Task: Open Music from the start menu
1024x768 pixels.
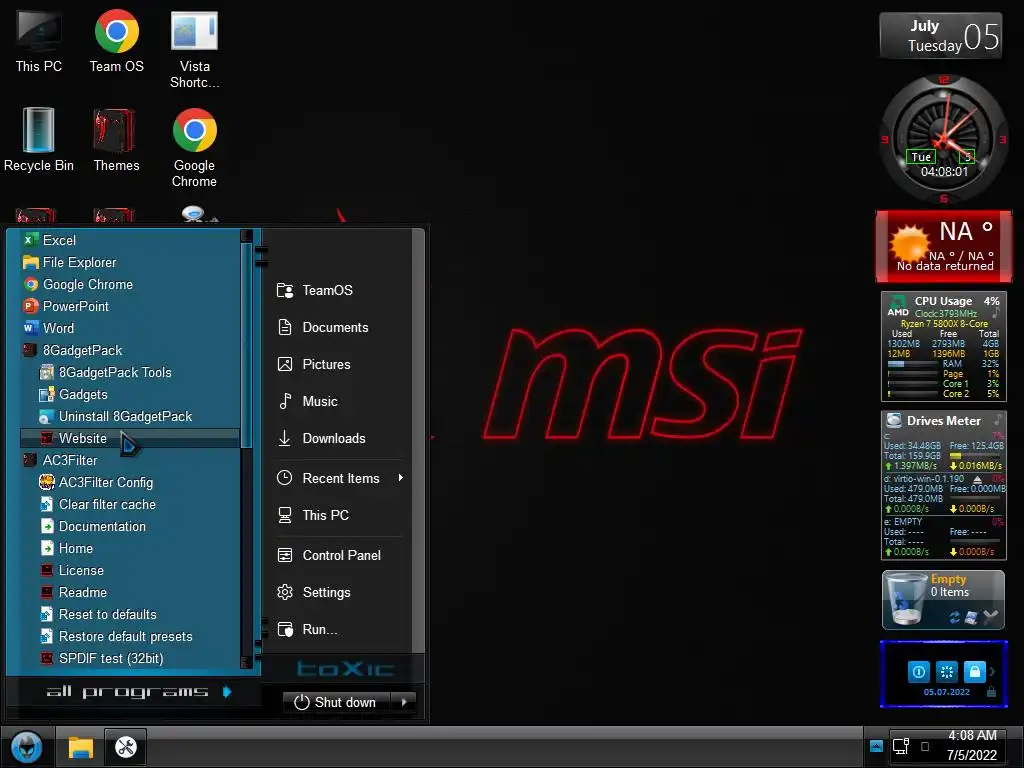Action: (308, 402)
